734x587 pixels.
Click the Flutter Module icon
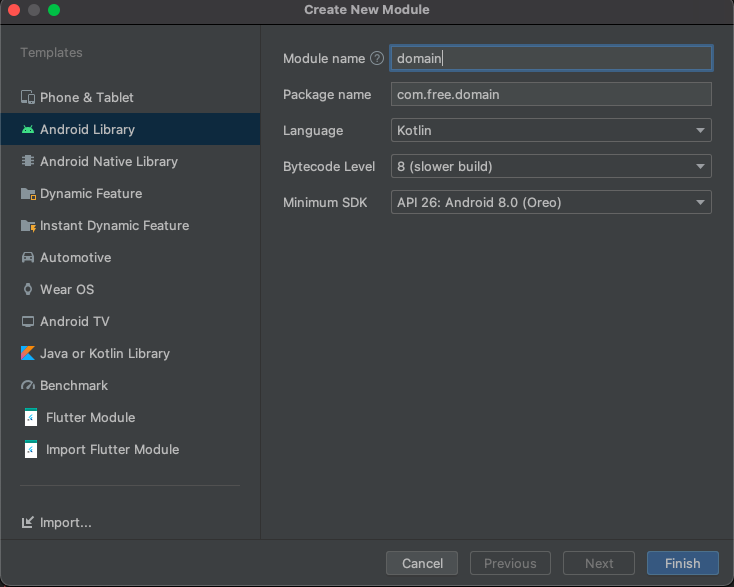30,418
